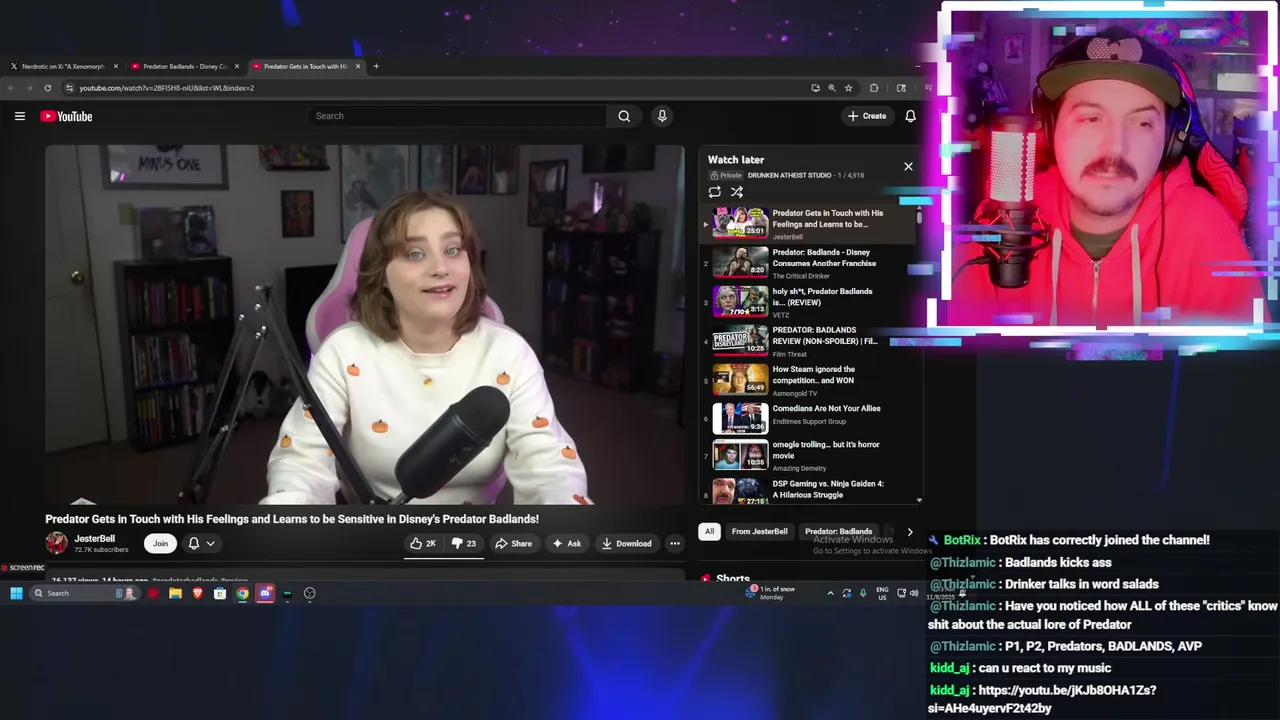The image size is (1280, 720).
Task: Open Brave browser from taskbar
Action: [x=197, y=593]
